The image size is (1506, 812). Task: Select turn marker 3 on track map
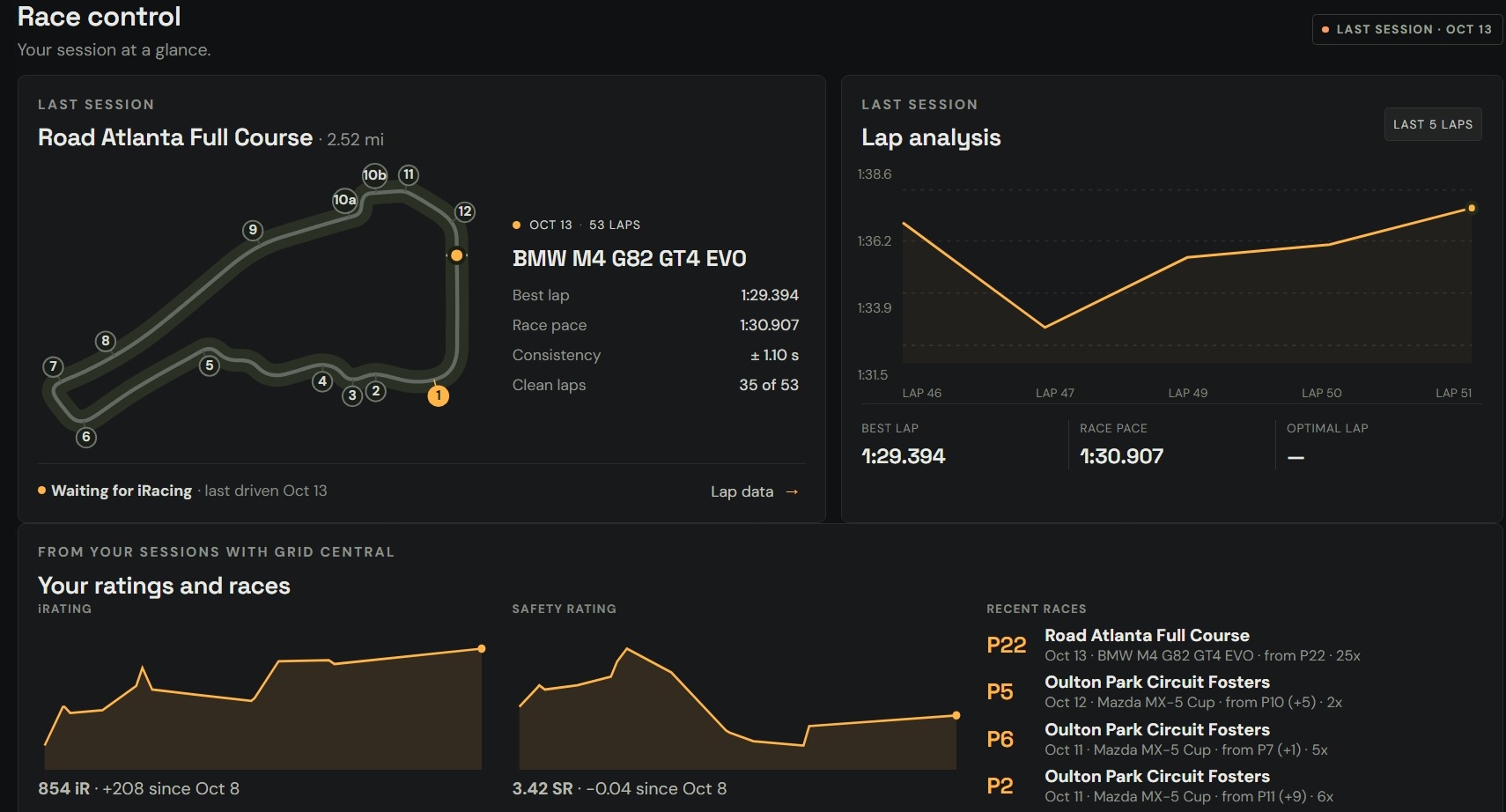pyautogui.click(x=352, y=395)
